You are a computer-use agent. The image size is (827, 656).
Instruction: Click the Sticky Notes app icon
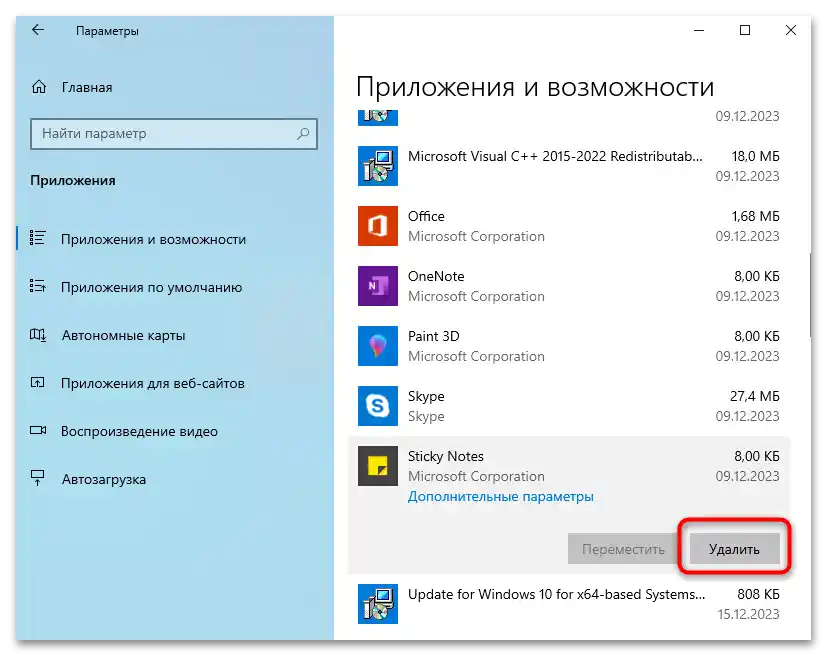pyautogui.click(x=377, y=466)
